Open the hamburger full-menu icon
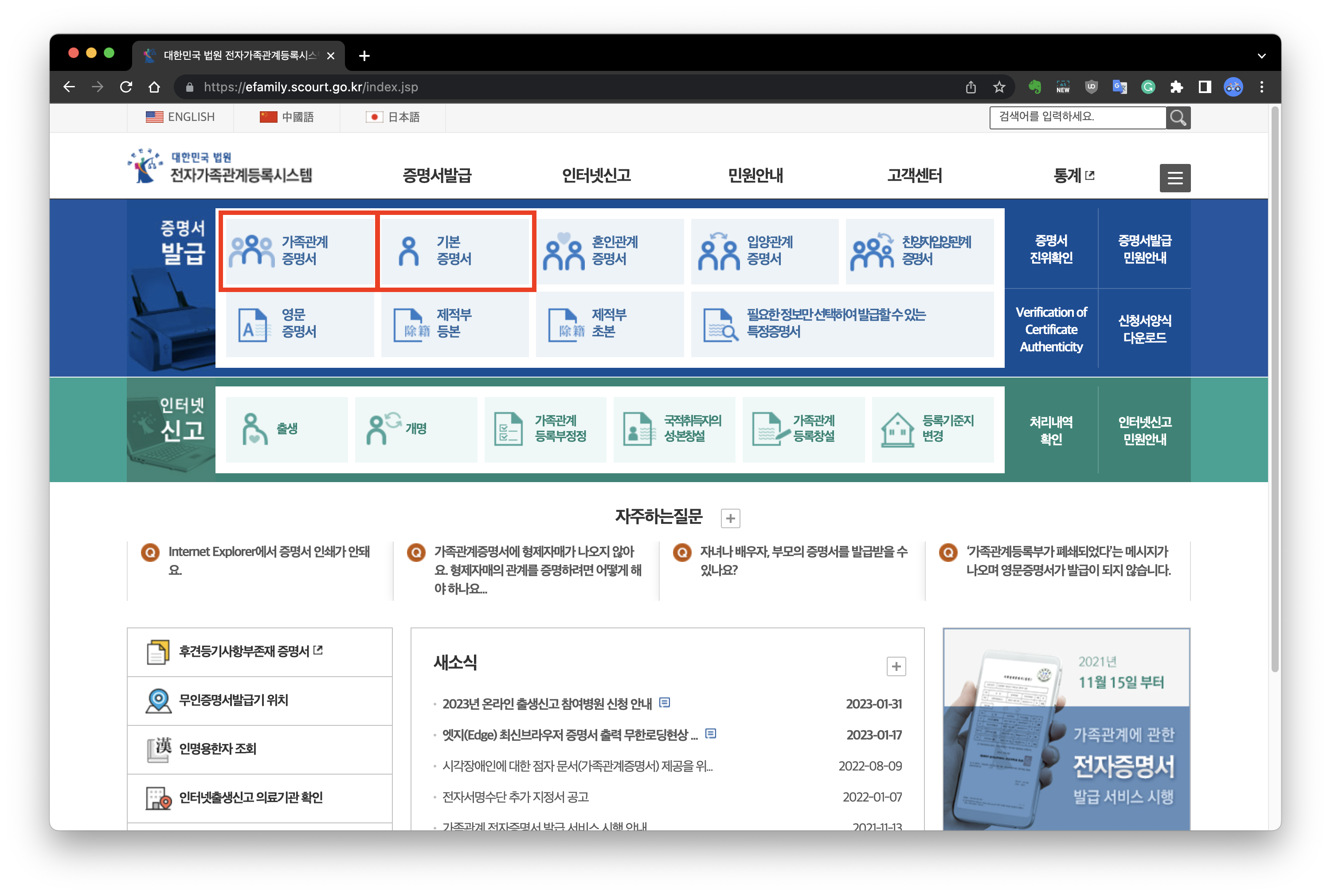Viewport: 1331px width, 896px height. coord(1174,178)
